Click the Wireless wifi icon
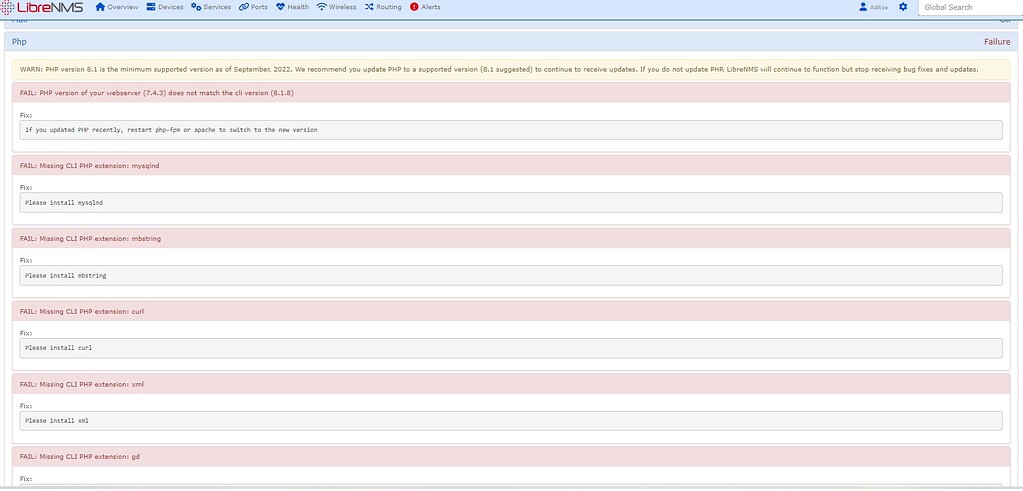Screen dimensions: 1023x491 (322, 7)
